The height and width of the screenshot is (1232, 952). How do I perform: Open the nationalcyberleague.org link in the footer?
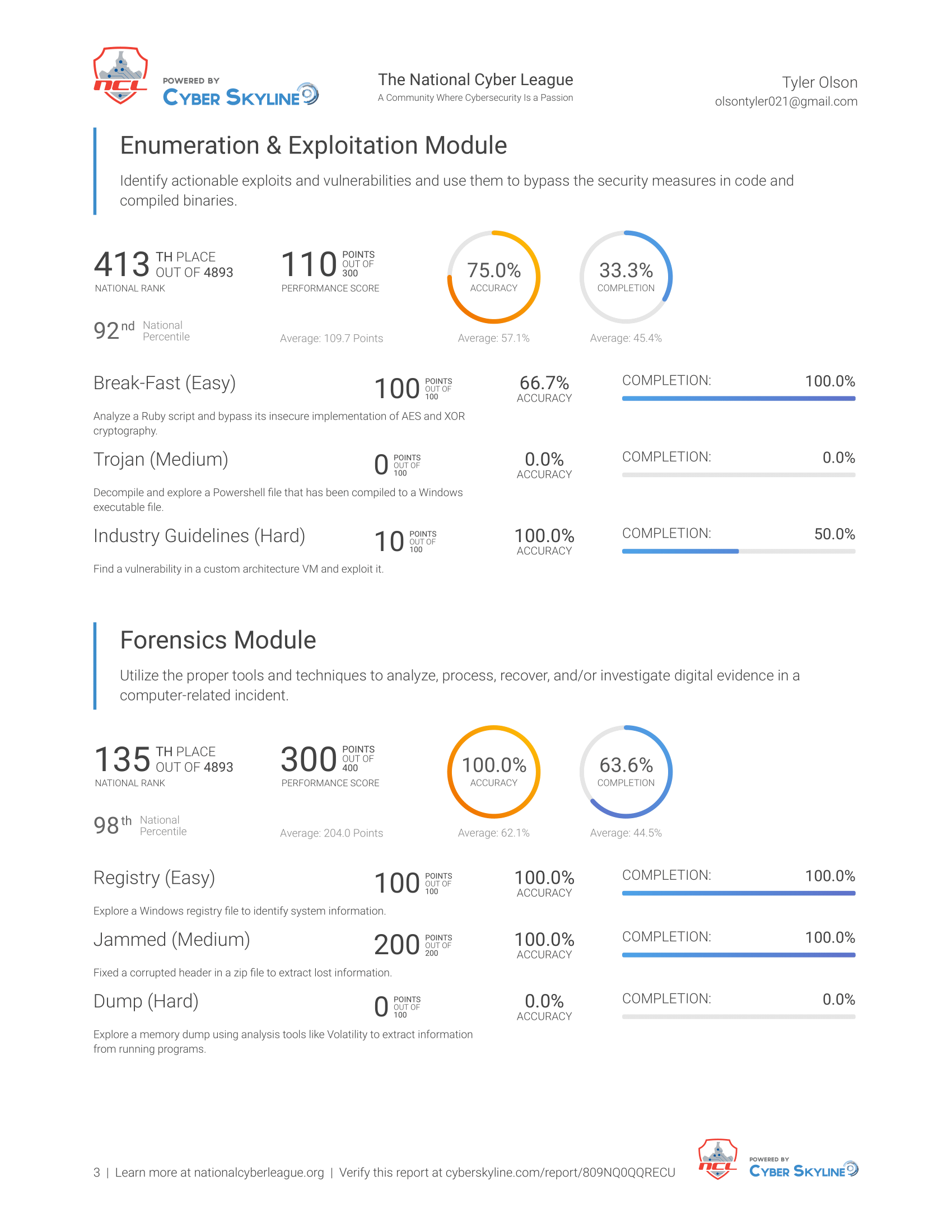tap(259, 1172)
